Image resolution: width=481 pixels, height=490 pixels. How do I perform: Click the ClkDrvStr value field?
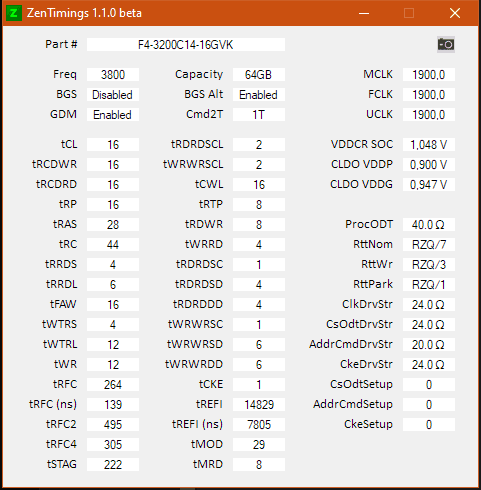tap(429, 304)
